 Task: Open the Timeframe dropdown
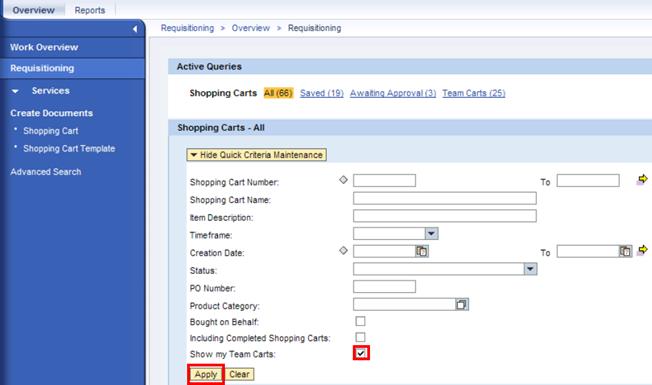point(431,233)
